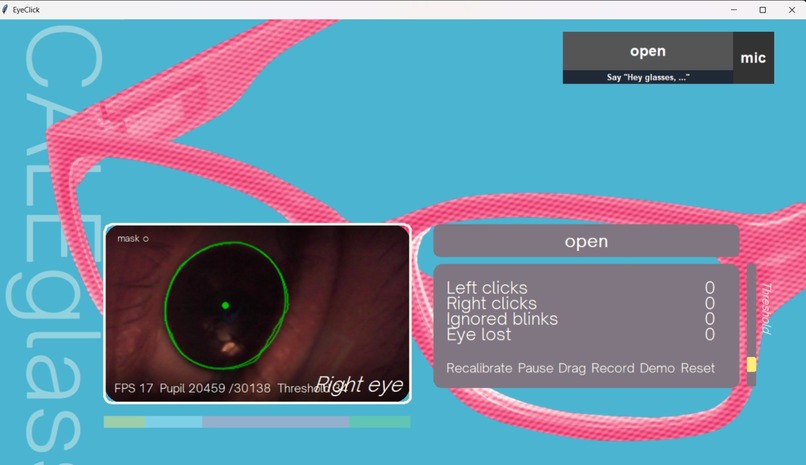Click the teal green bar segment

380,422
